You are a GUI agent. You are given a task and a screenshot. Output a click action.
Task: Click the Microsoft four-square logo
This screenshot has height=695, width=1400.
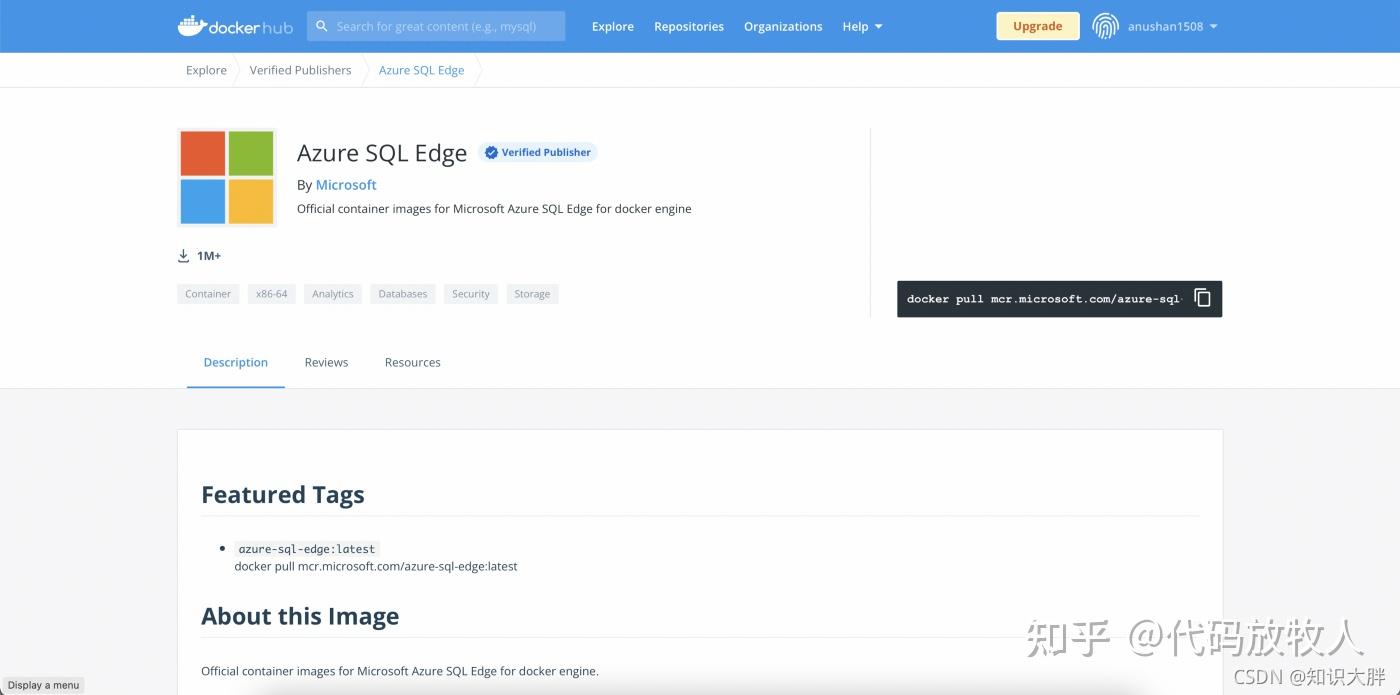226,177
